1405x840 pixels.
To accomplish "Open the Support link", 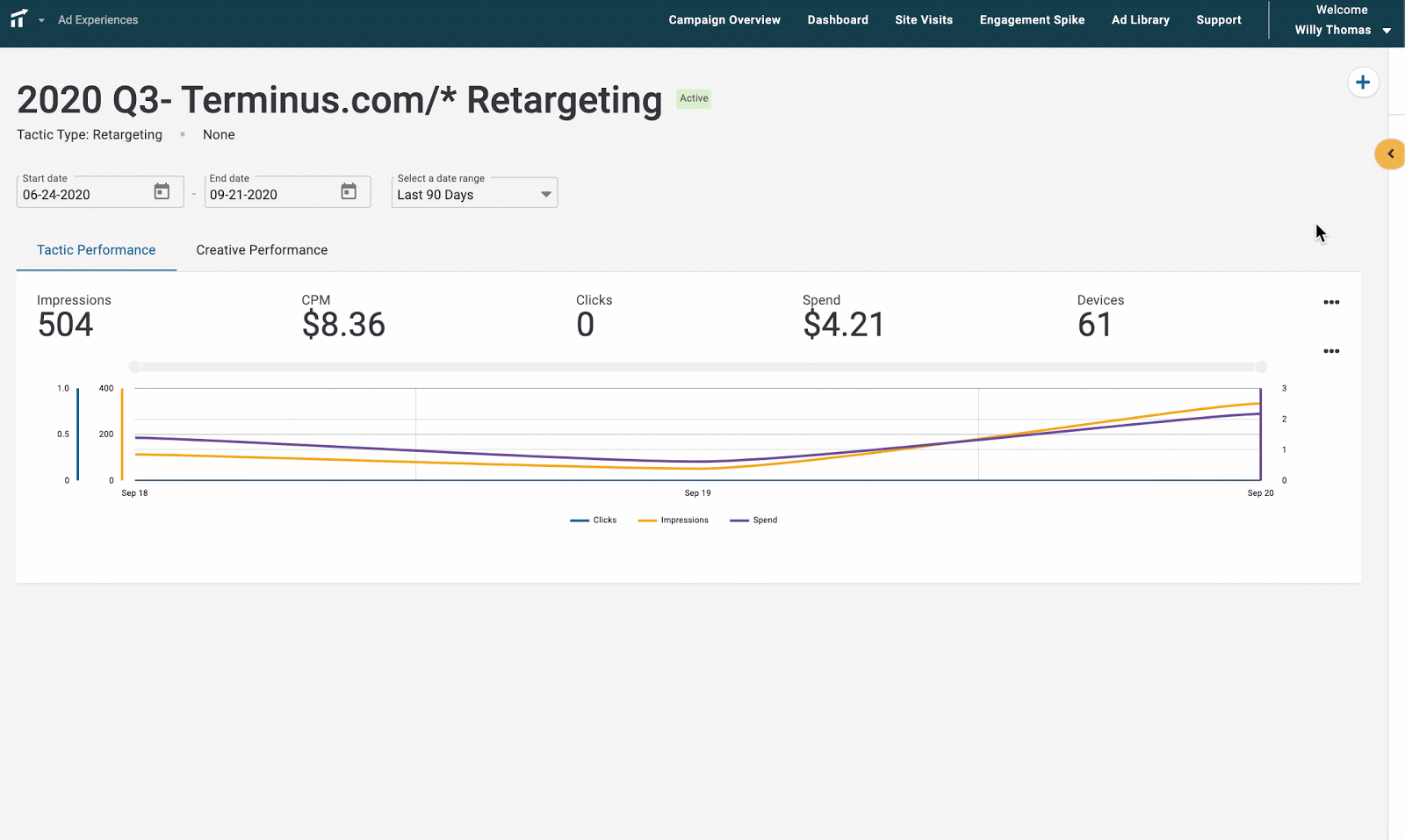I will click(x=1219, y=20).
